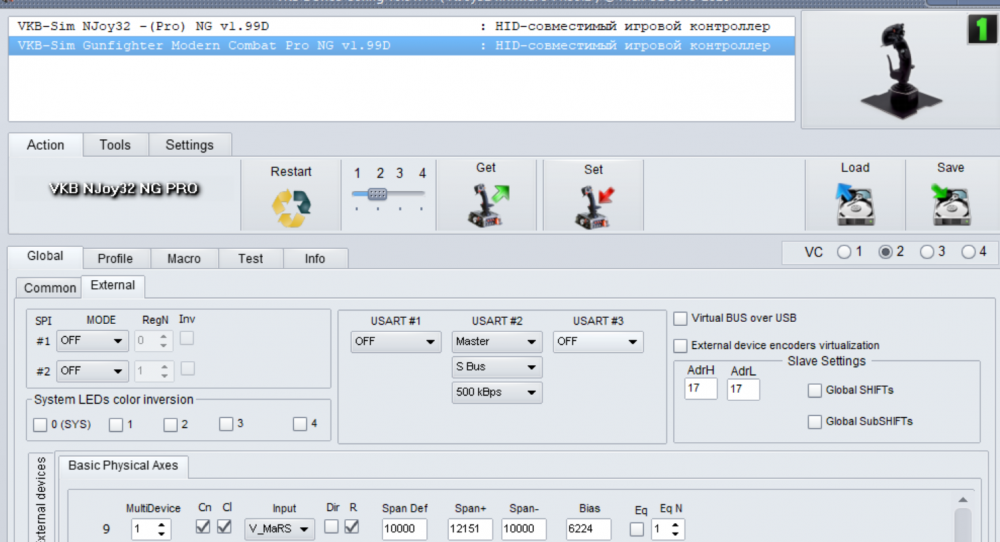The height and width of the screenshot is (542, 1000).
Task: Toggle LED 3 color inversion checkbox
Action: point(226,424)
